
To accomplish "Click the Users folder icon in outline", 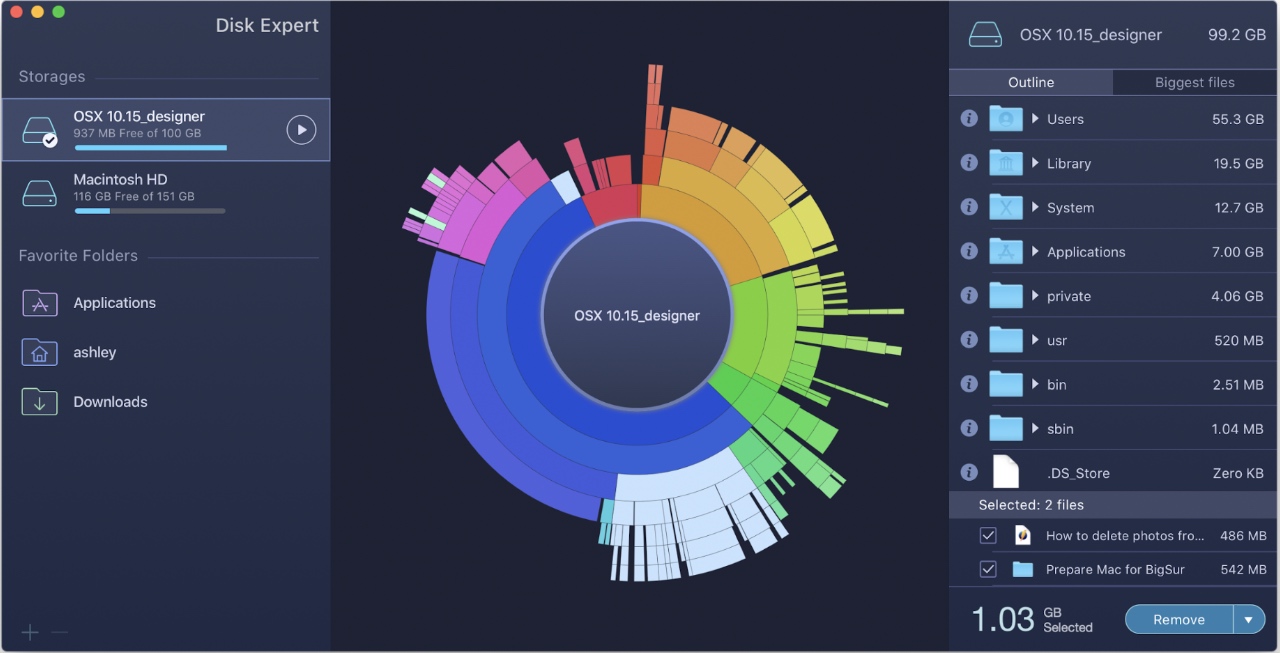I will pos(1006,119).
